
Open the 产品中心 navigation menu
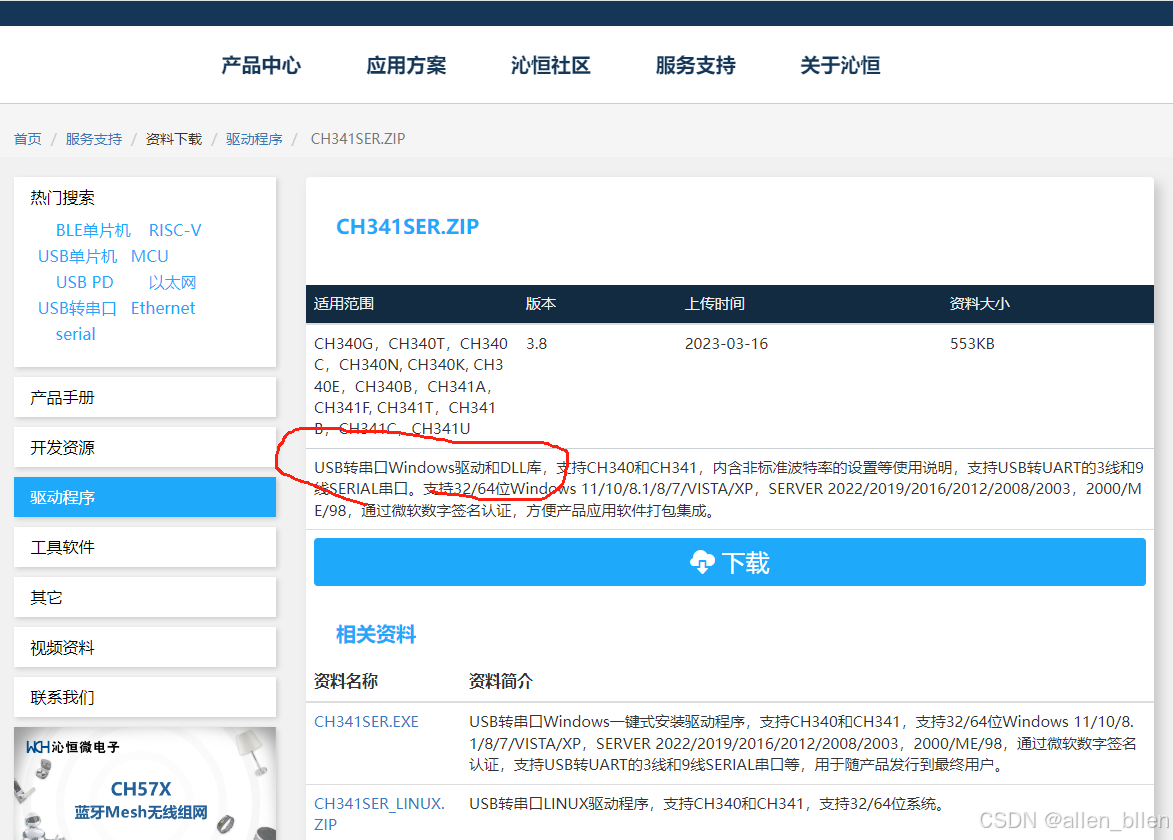pyautogui.click(x=260, y=65)
